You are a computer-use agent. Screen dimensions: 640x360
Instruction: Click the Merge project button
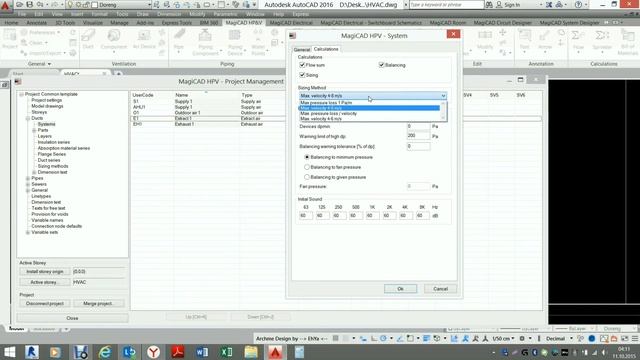98,304
